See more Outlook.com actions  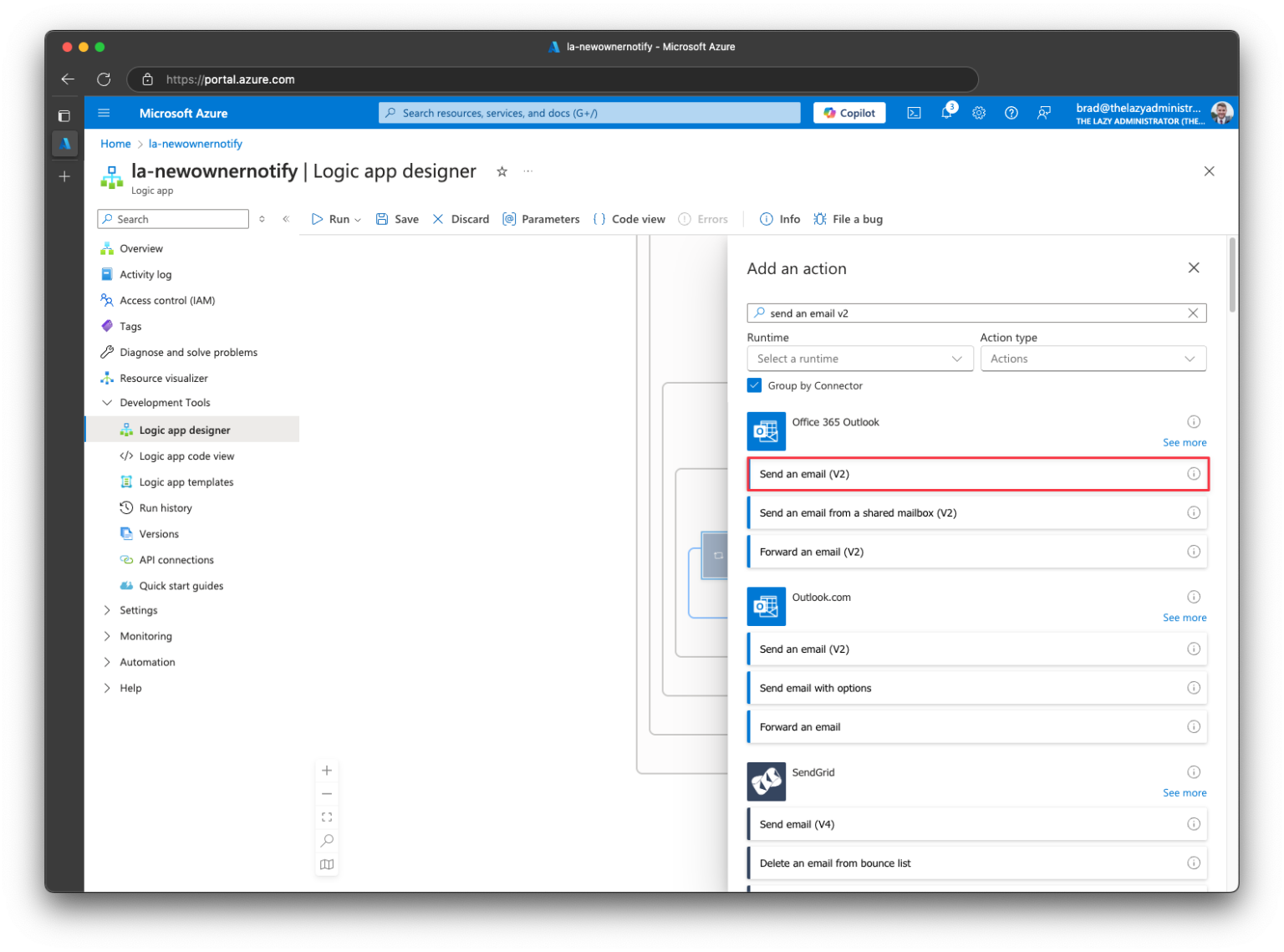pyautogui.click(x=1185, y=618)
